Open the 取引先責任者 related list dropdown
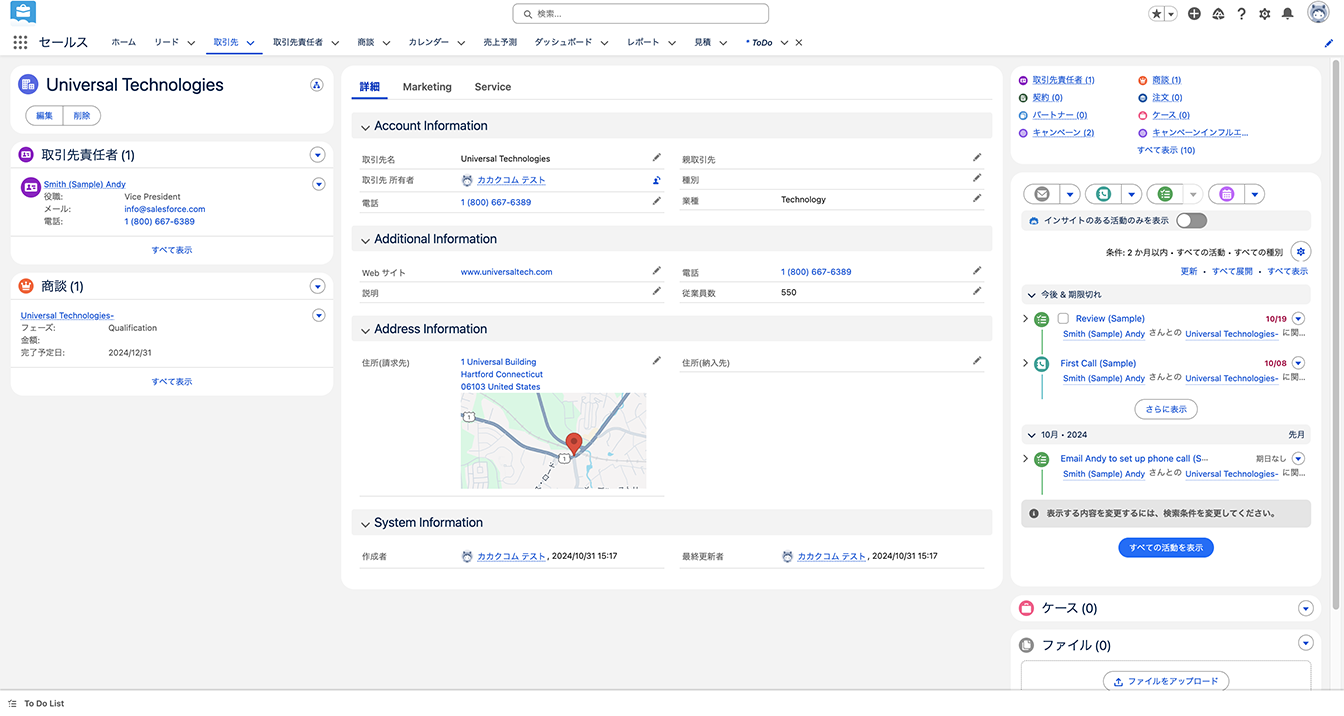 [x=318, y=155]
